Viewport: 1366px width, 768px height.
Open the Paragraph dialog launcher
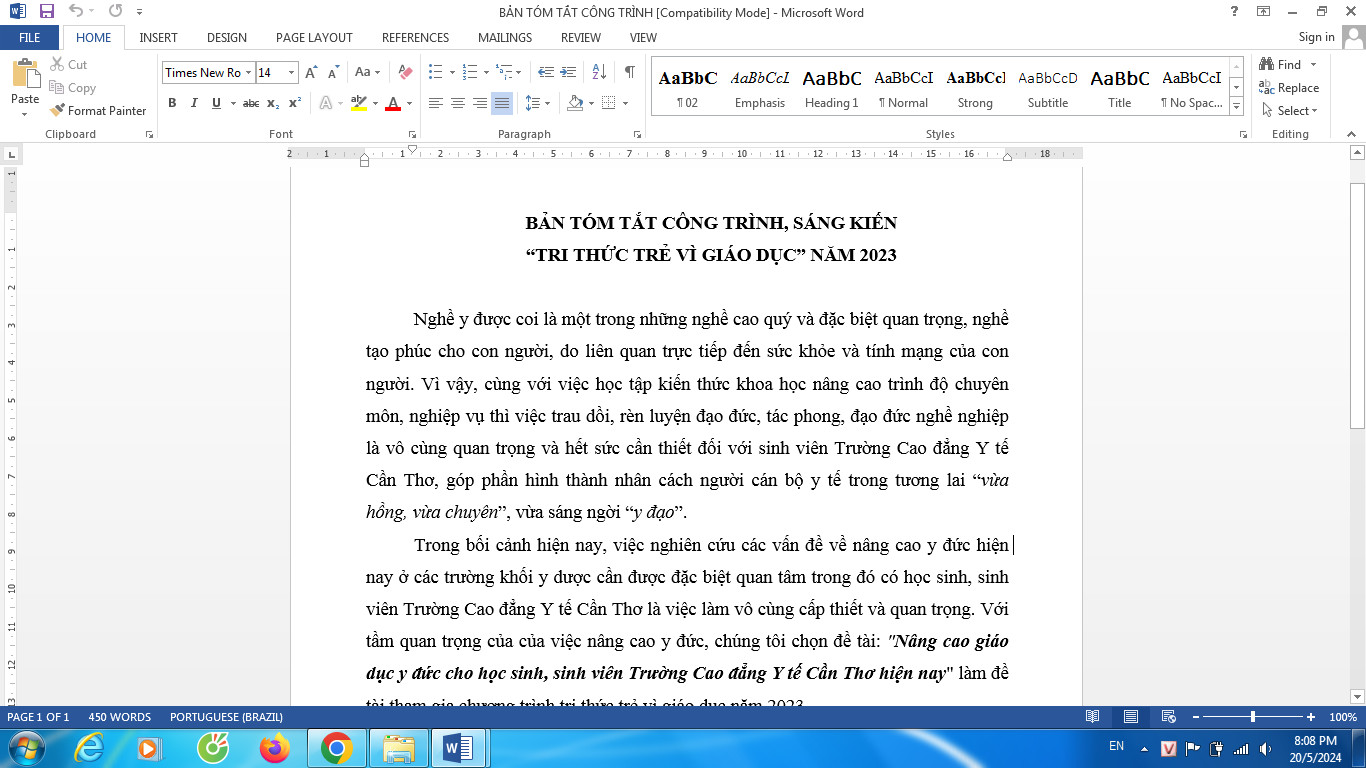(637, 134)
